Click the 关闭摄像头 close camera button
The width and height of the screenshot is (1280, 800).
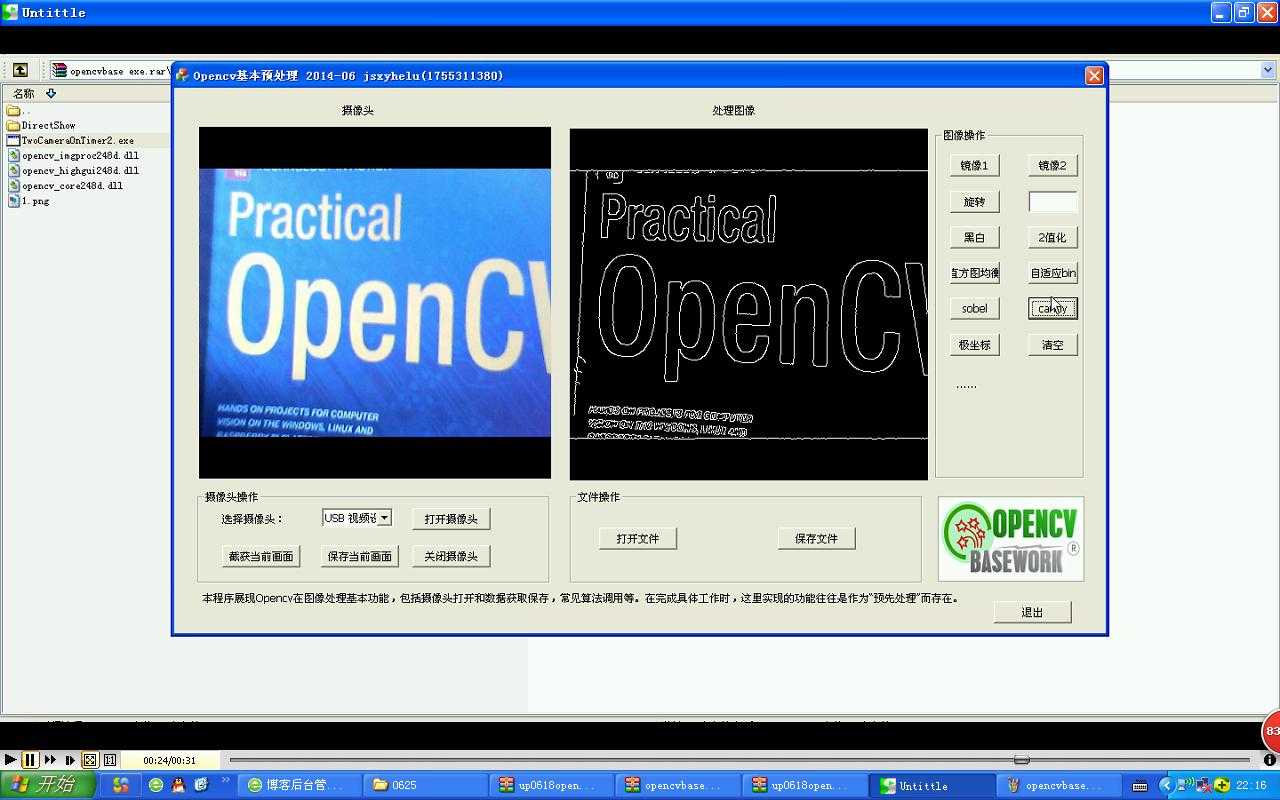pos(451,557)
